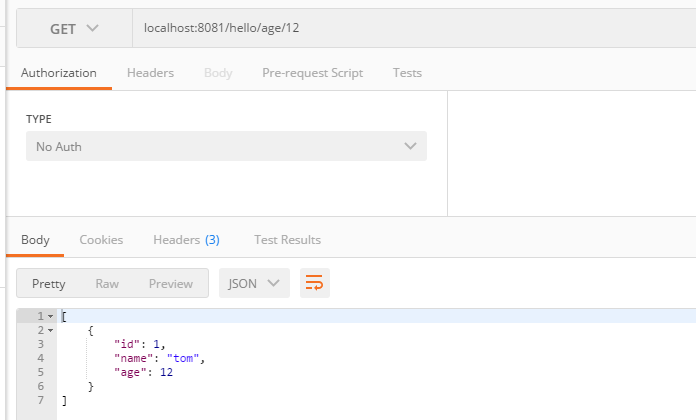Image resolution: width=696 pixels, height=420 pixels.
Task: Choose the Pretty response view
Action: pos(48,284)
